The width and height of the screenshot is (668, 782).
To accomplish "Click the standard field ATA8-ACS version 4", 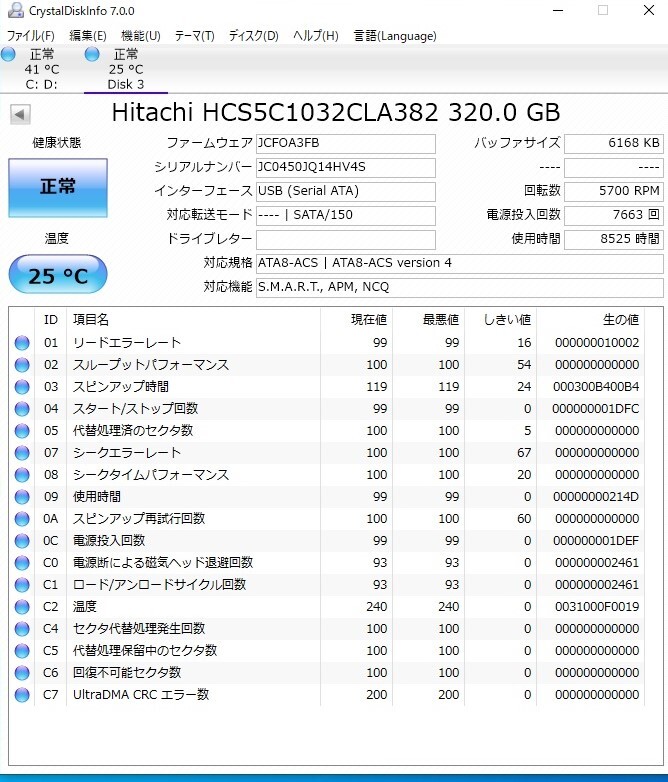I will (460, 263).
